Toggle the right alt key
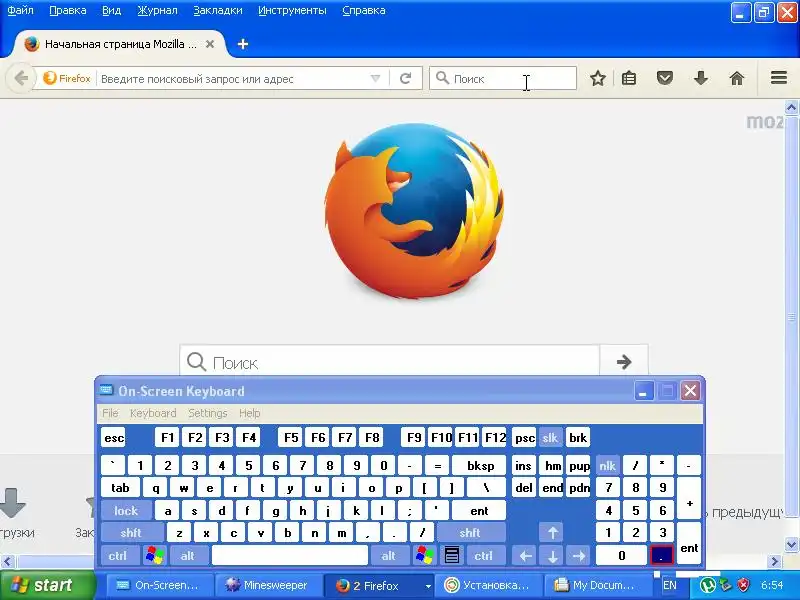The width and height of the screenshot is (800, 600). pyautogui.click(x=389, y=555)
